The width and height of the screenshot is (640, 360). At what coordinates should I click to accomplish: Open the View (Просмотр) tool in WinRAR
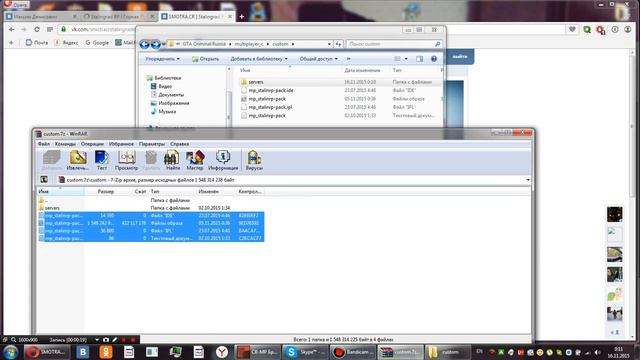pos(126,160)
